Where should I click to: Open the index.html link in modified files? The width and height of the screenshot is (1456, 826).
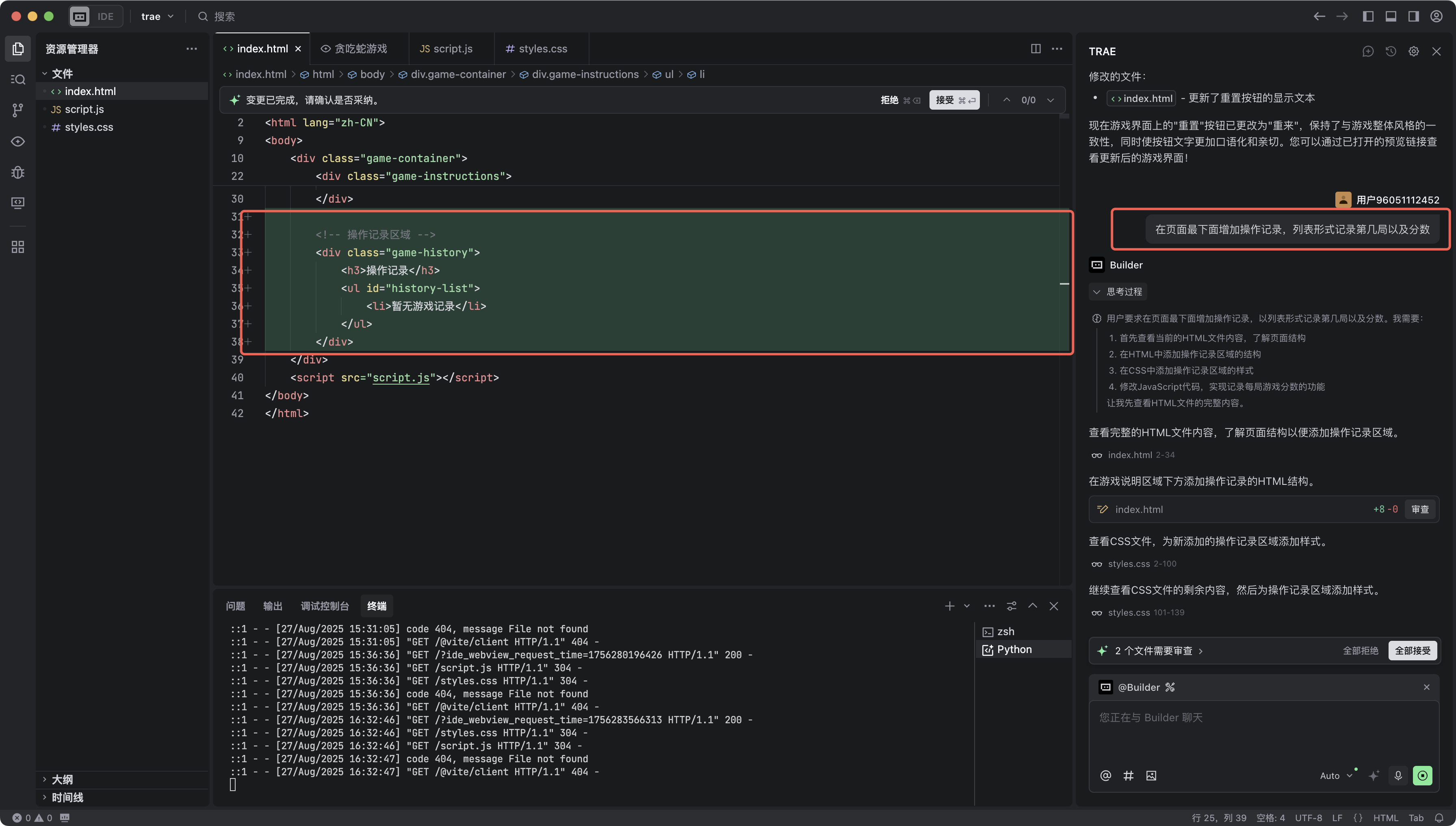point(1141,98)
